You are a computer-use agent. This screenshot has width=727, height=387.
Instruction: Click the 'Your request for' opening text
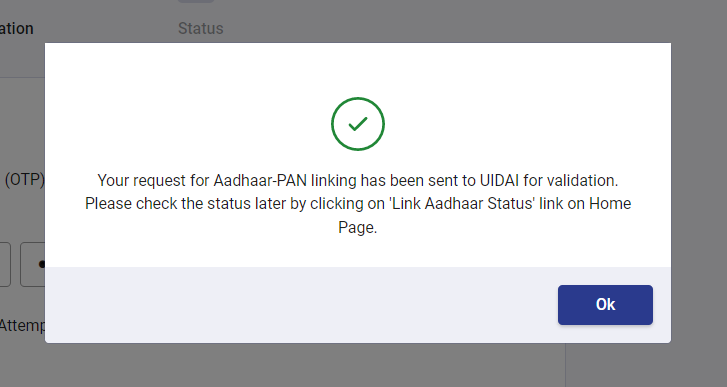(153, 180)
